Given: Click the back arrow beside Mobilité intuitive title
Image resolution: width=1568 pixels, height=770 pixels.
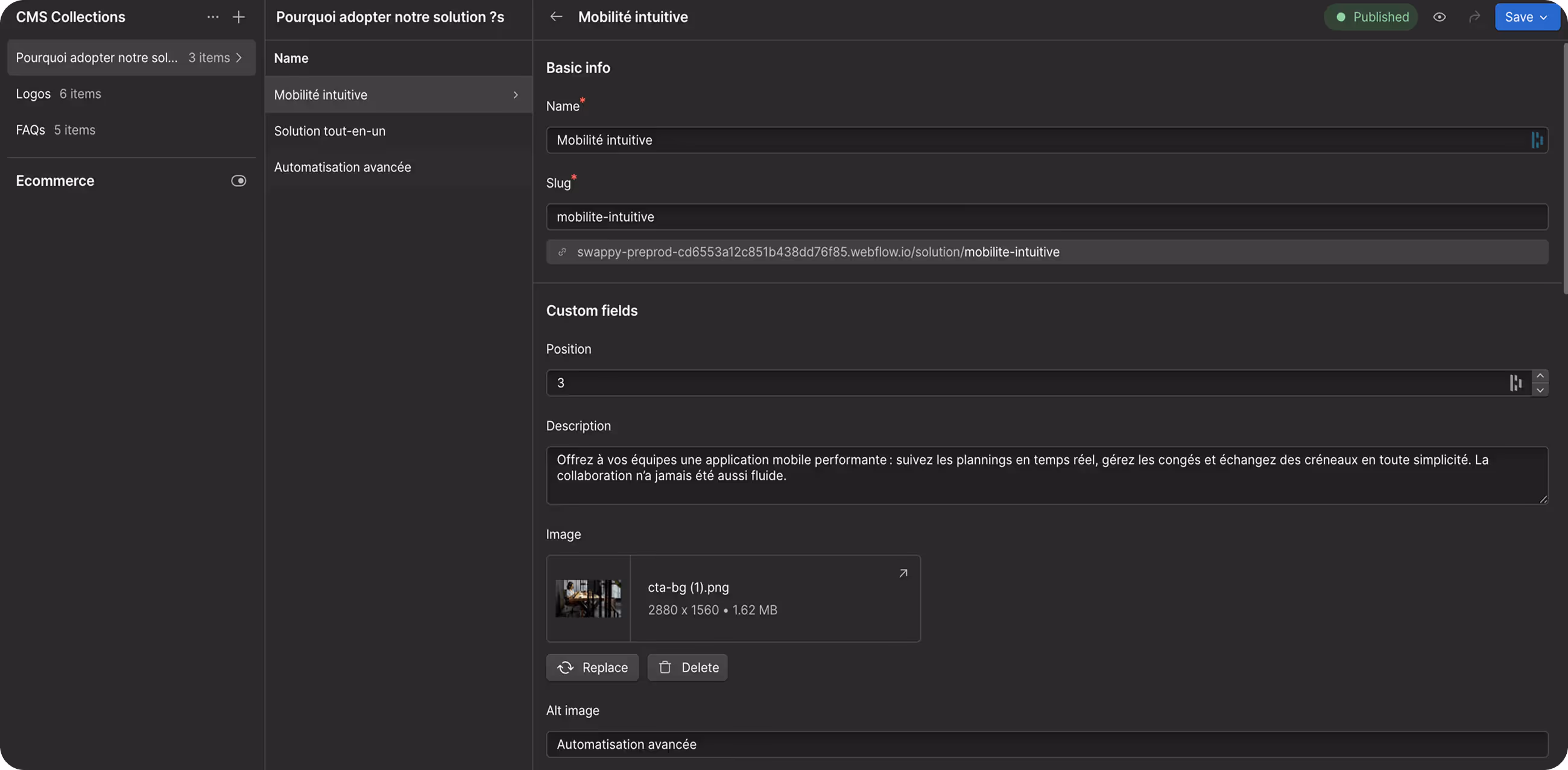Looking at the screenshot, I should point(556,17).
